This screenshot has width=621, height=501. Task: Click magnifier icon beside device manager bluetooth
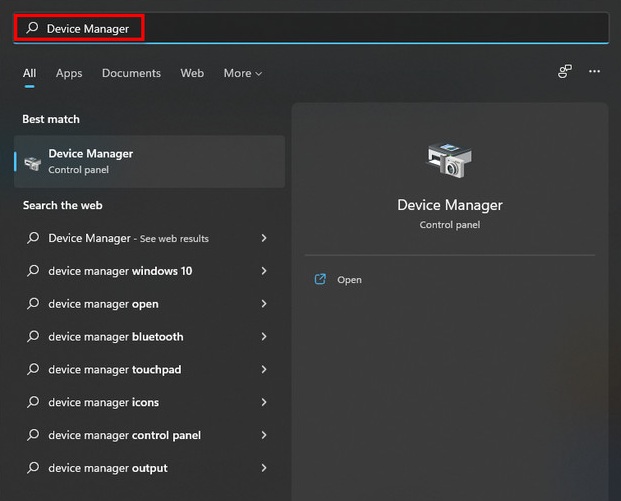click(33, 337)
